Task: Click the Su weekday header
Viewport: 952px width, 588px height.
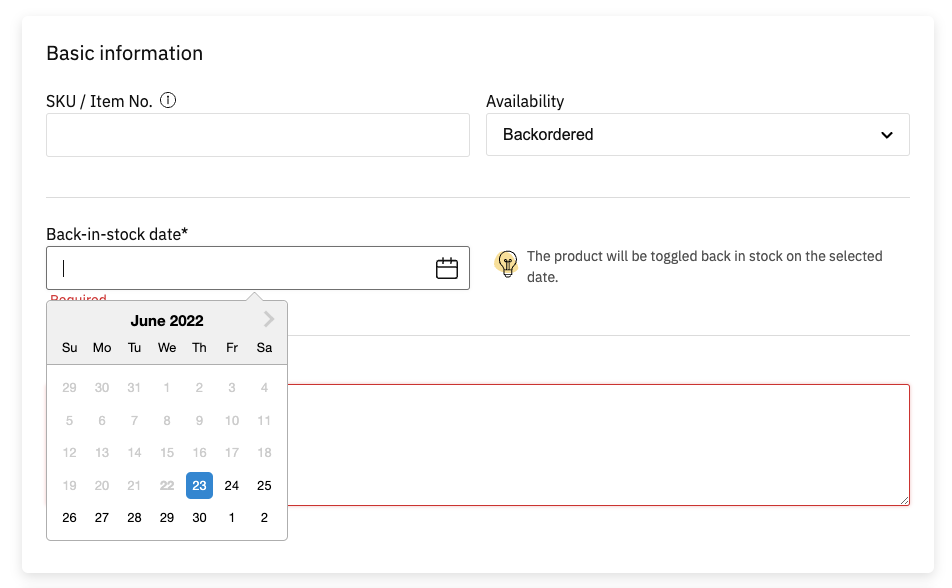Action: 69,347
